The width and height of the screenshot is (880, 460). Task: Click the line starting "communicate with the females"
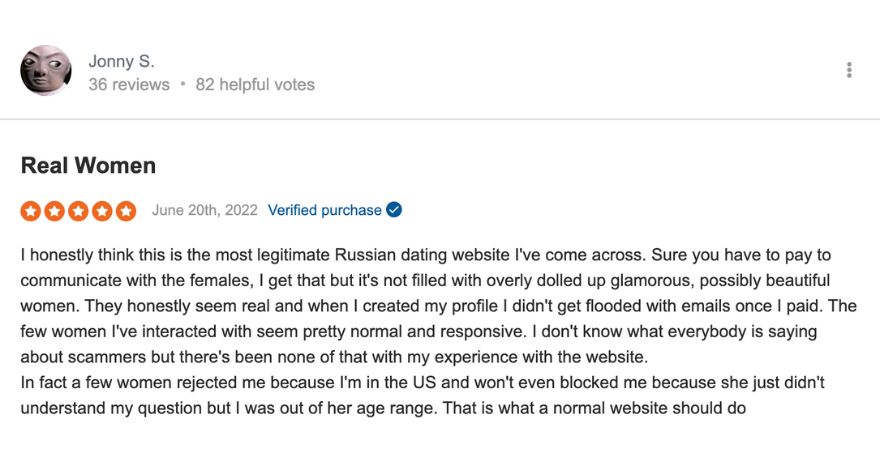[x=425, y=280]
